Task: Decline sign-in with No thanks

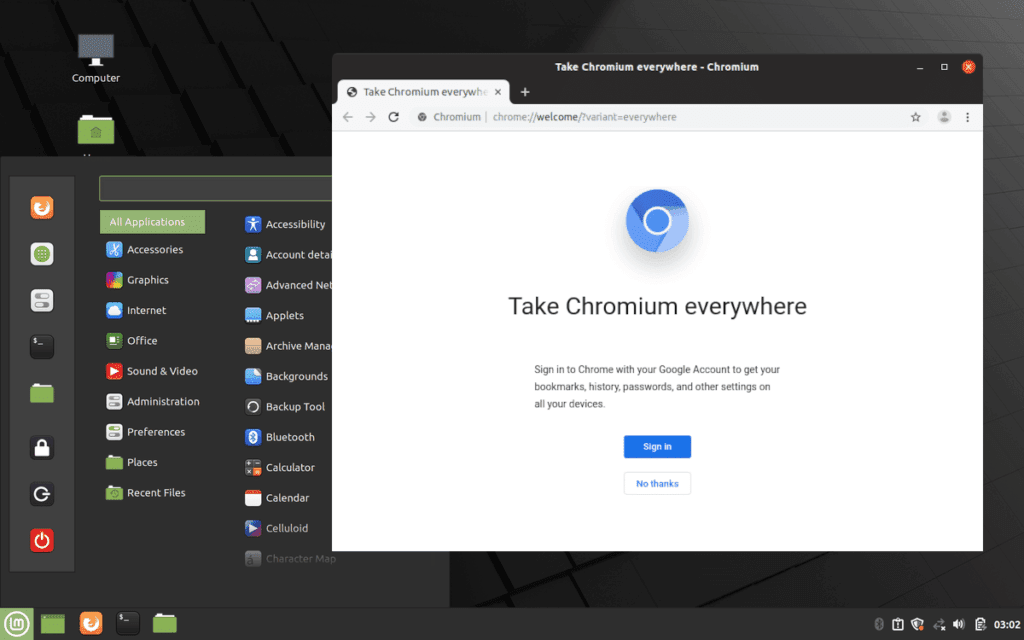Action: (657, 484)
